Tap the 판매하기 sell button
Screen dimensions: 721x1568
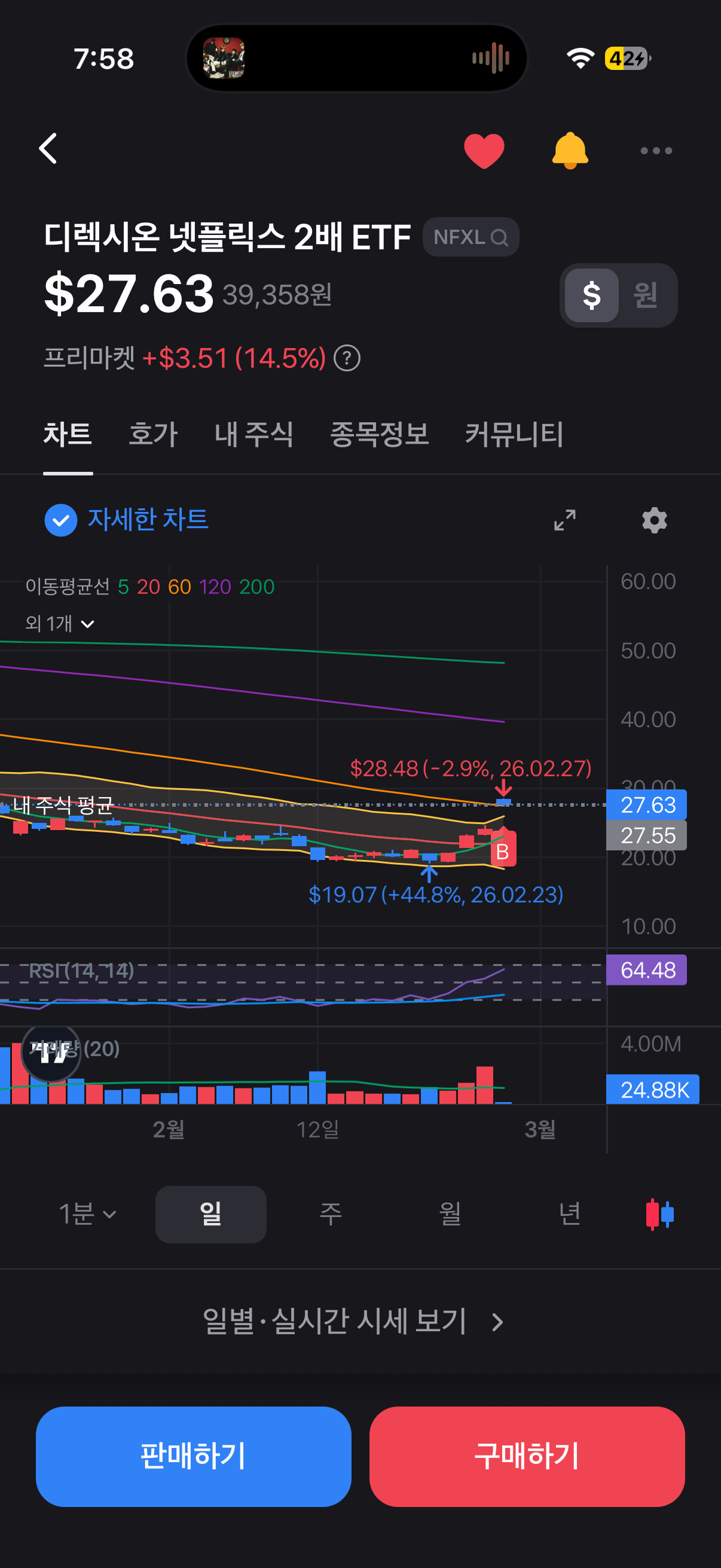click(x=194, y=1456)
